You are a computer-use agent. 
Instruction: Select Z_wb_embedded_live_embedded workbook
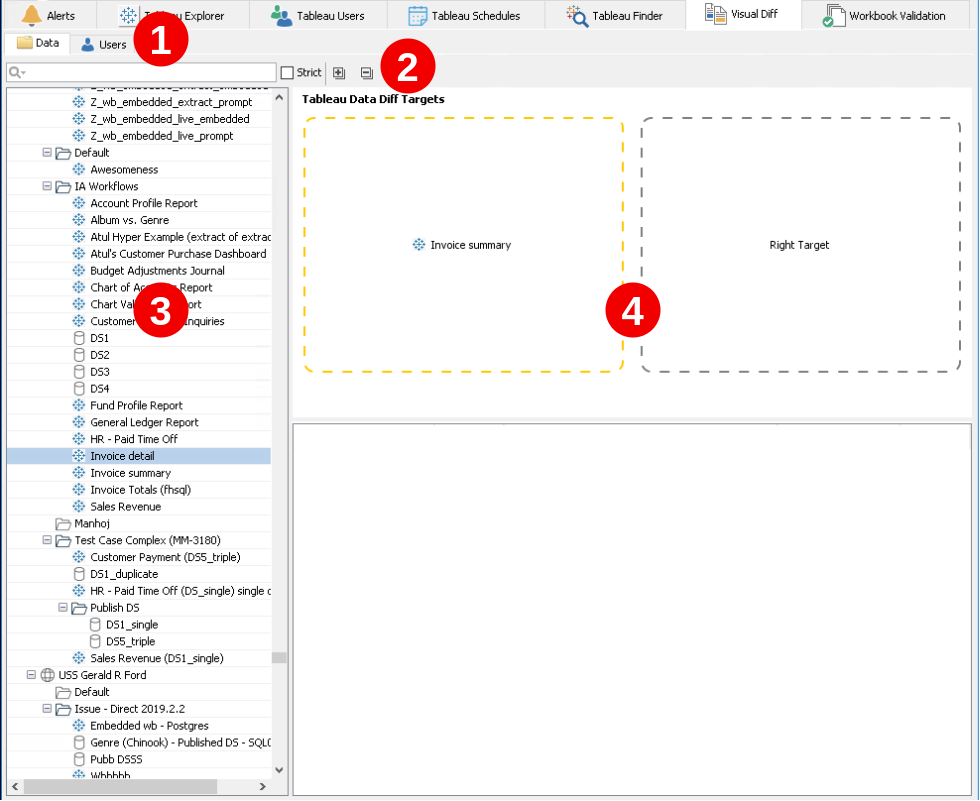tap(169, 119)
